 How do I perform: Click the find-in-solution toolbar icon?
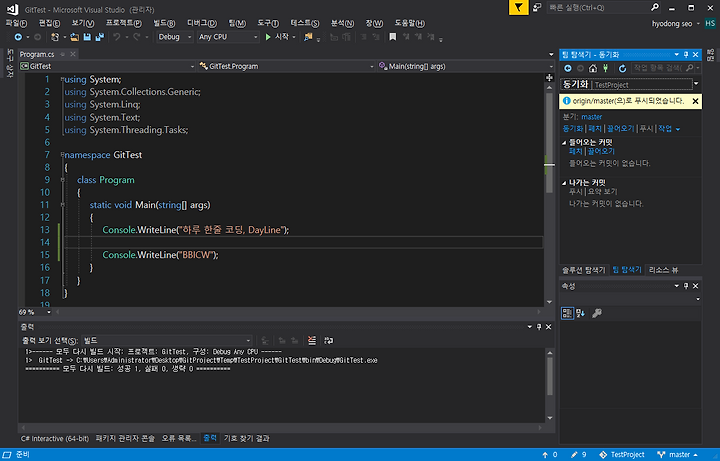coord(308,37)
